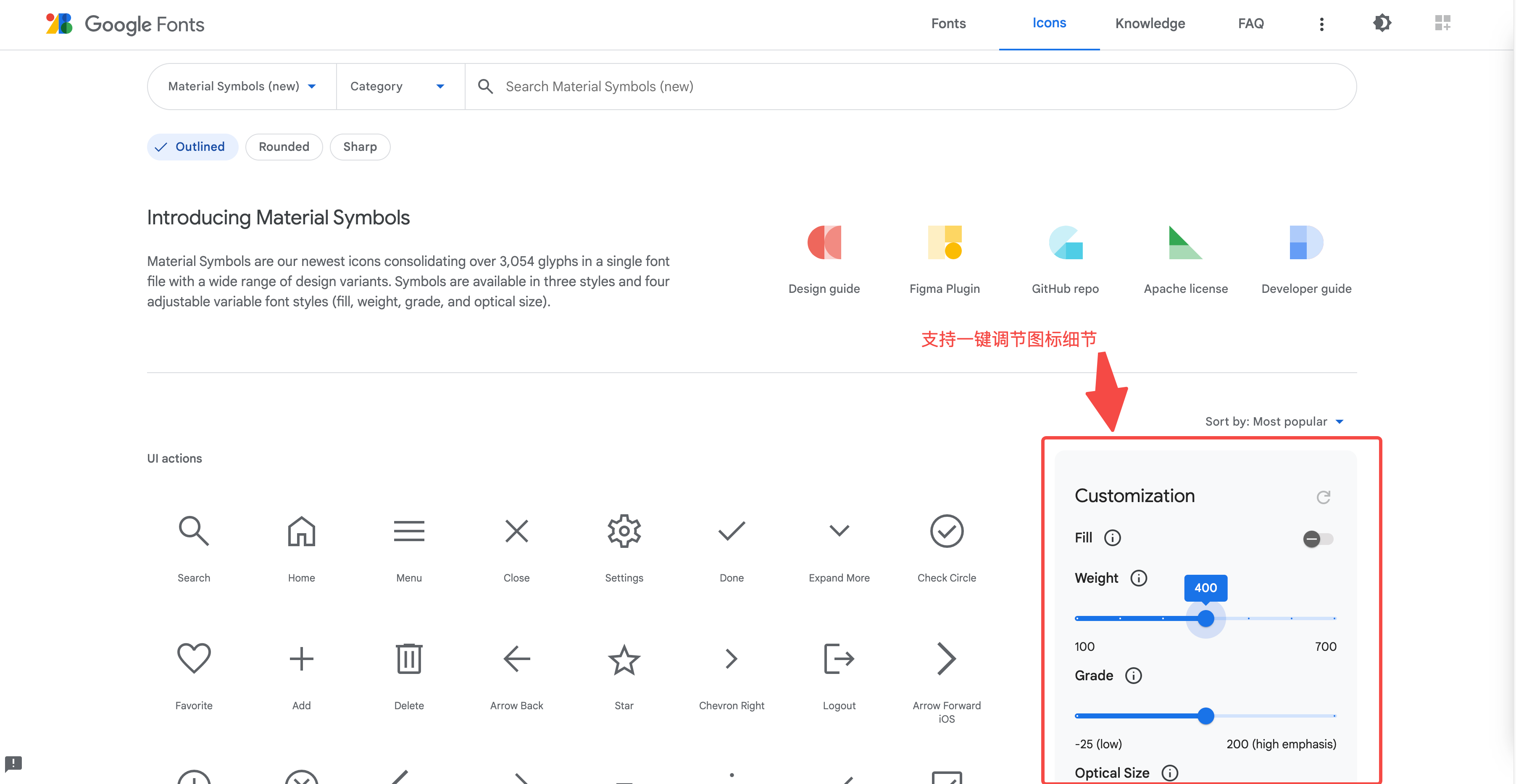Go to the Knowledge tab
Viewport: 1516px width, 784px height.
[x=1150, y=24]
